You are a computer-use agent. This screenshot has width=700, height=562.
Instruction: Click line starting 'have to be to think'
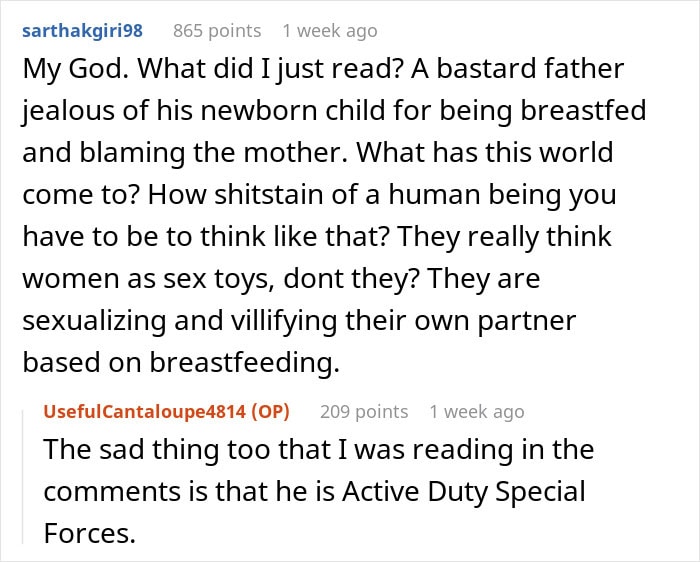point(317,237)
